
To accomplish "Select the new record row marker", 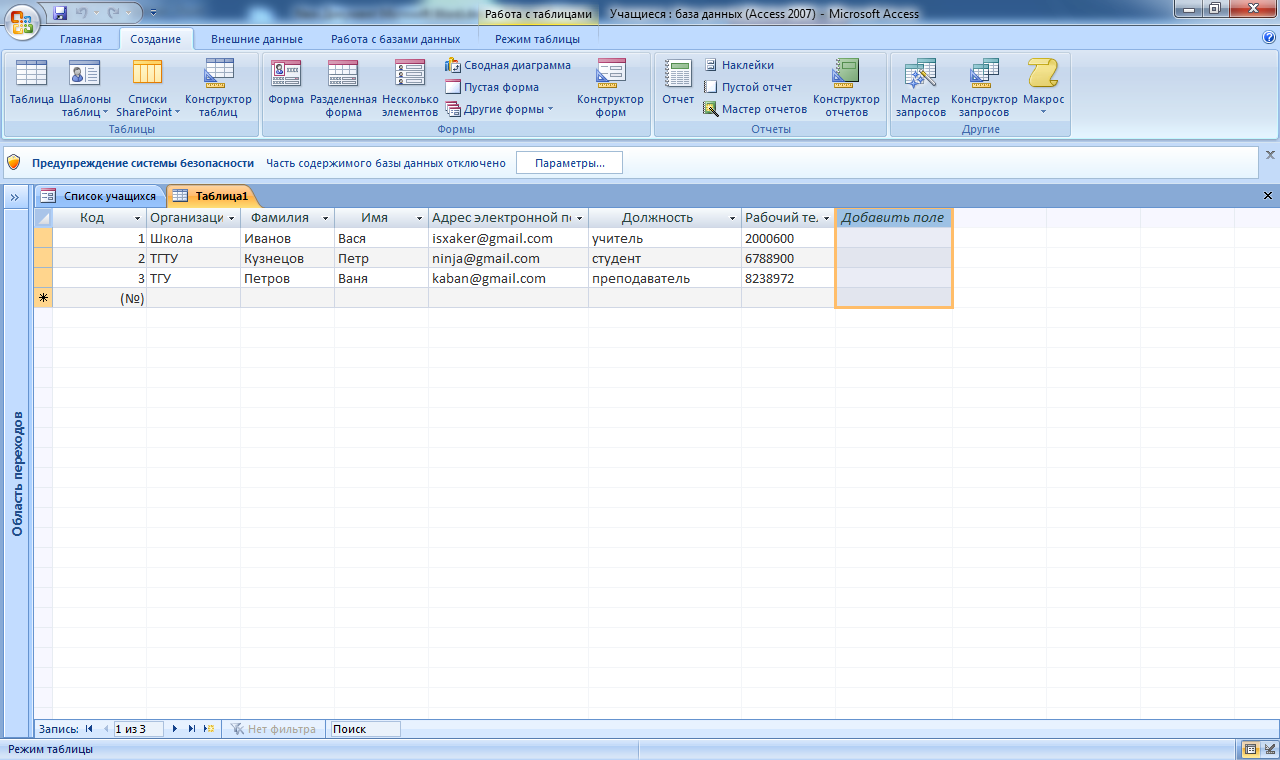I will (x=43, y=298).
